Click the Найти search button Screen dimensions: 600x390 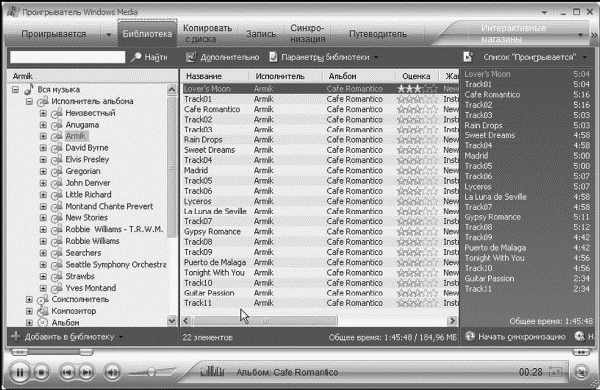click(x=149, y=57)
